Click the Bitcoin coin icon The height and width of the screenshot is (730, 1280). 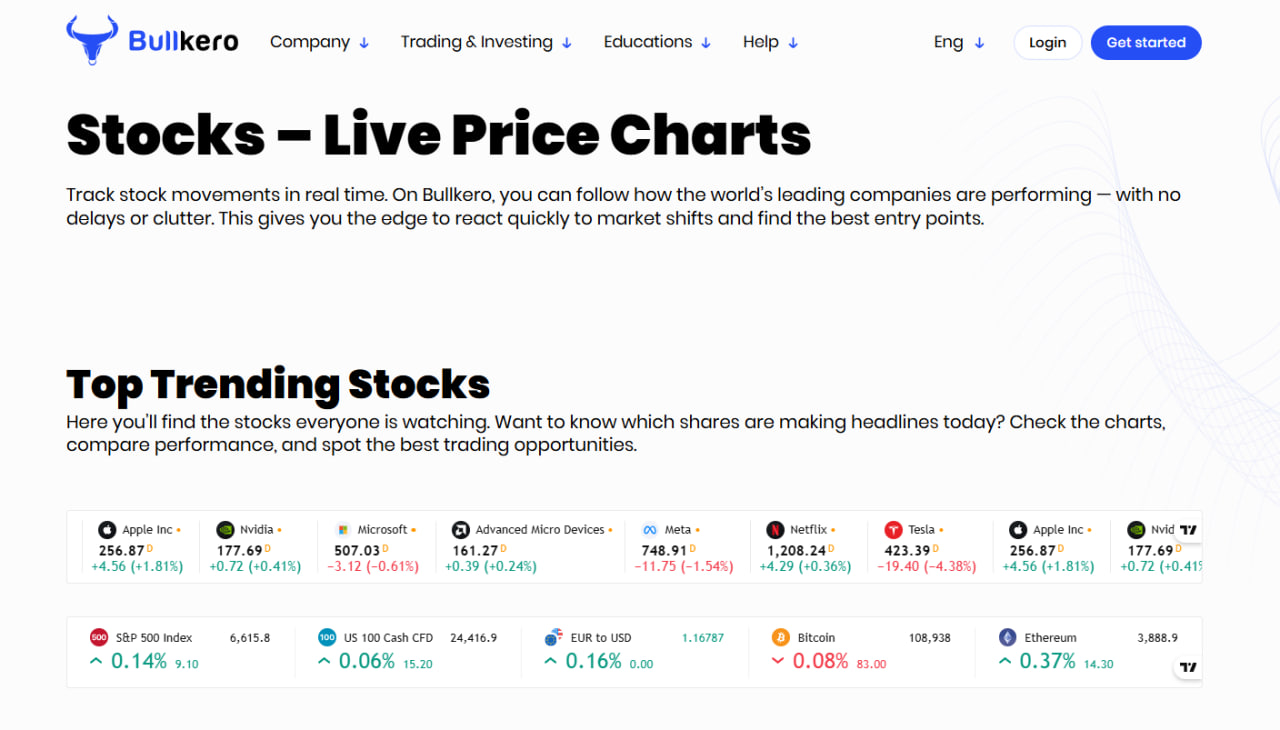click(781, 638)
